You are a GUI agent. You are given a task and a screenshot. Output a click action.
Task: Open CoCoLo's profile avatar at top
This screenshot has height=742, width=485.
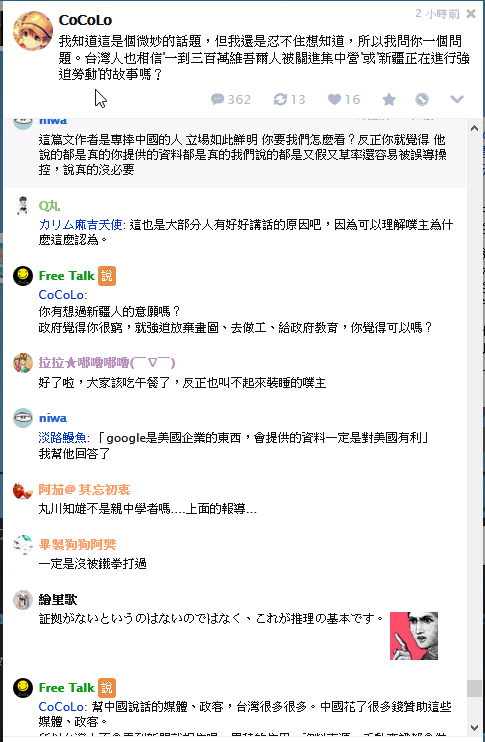[33, 31]
